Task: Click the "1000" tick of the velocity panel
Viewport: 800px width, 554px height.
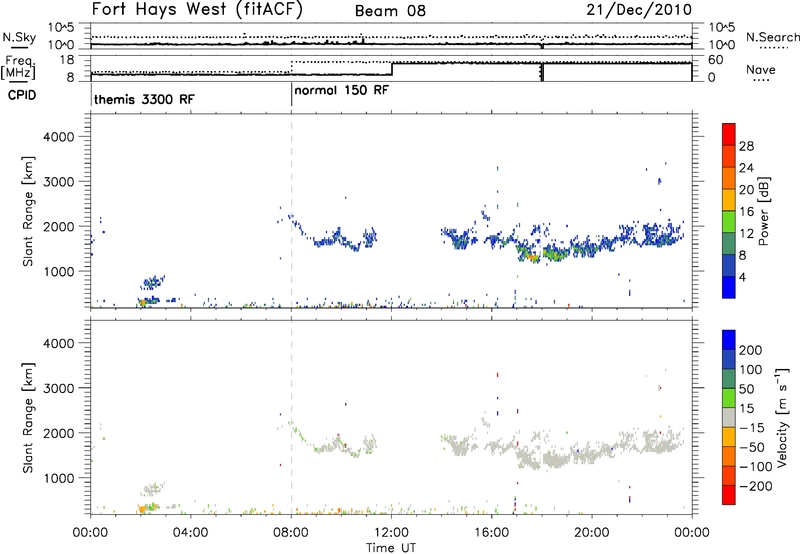Action: tap(59, 478)
